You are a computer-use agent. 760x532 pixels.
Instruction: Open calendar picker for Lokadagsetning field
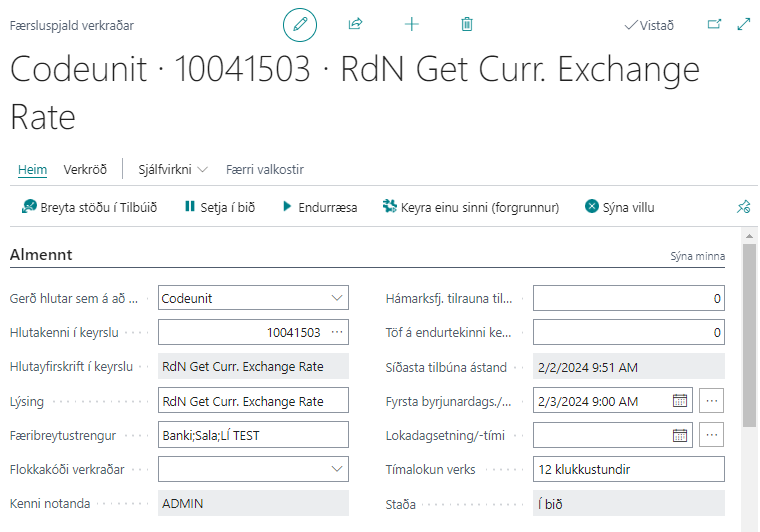tap(680, 435)
